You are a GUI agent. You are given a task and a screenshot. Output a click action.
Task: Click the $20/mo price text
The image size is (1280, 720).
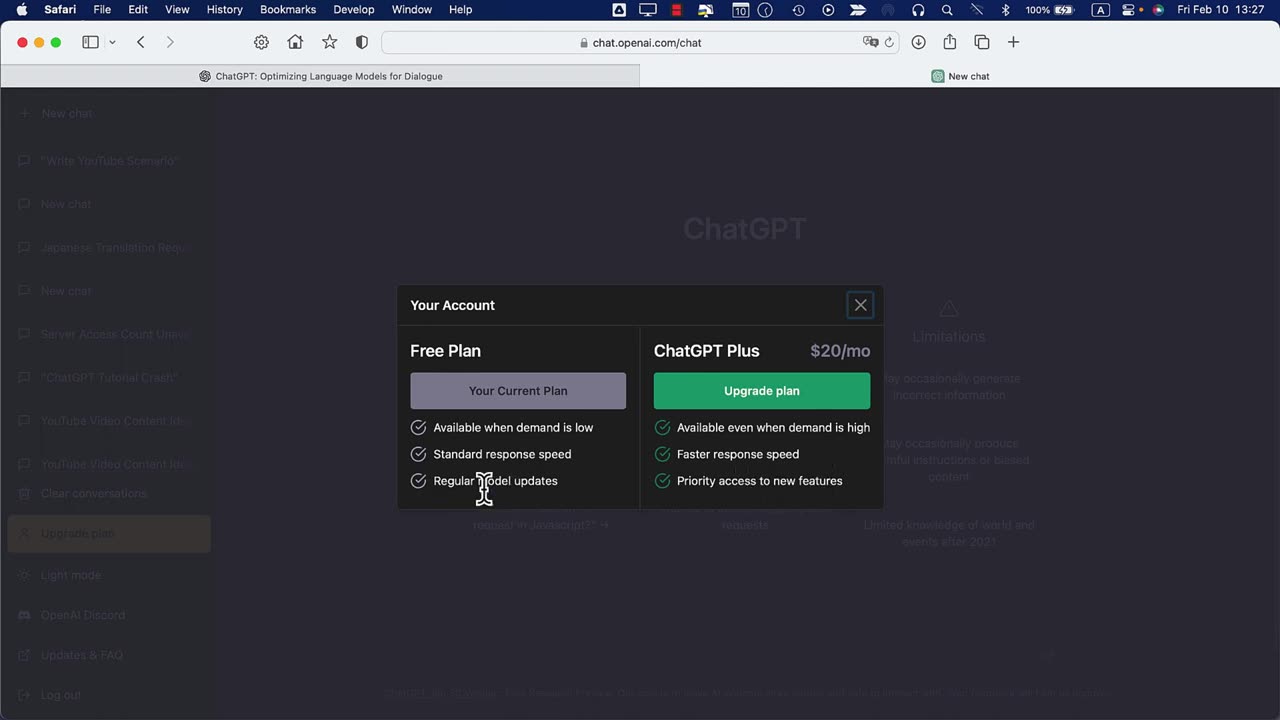[x=840, y=351]
